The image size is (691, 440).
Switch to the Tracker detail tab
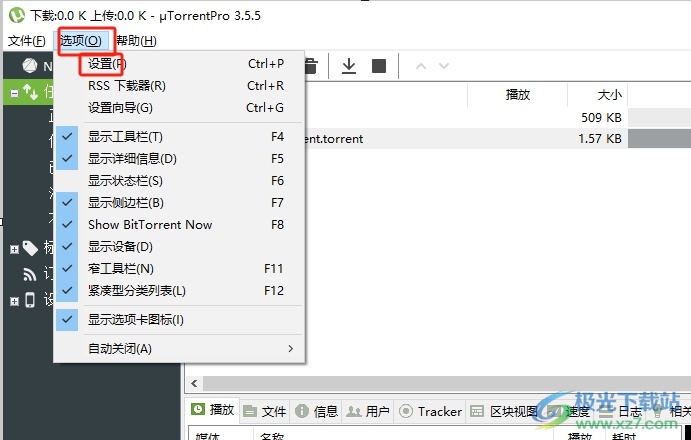[430, 411]
